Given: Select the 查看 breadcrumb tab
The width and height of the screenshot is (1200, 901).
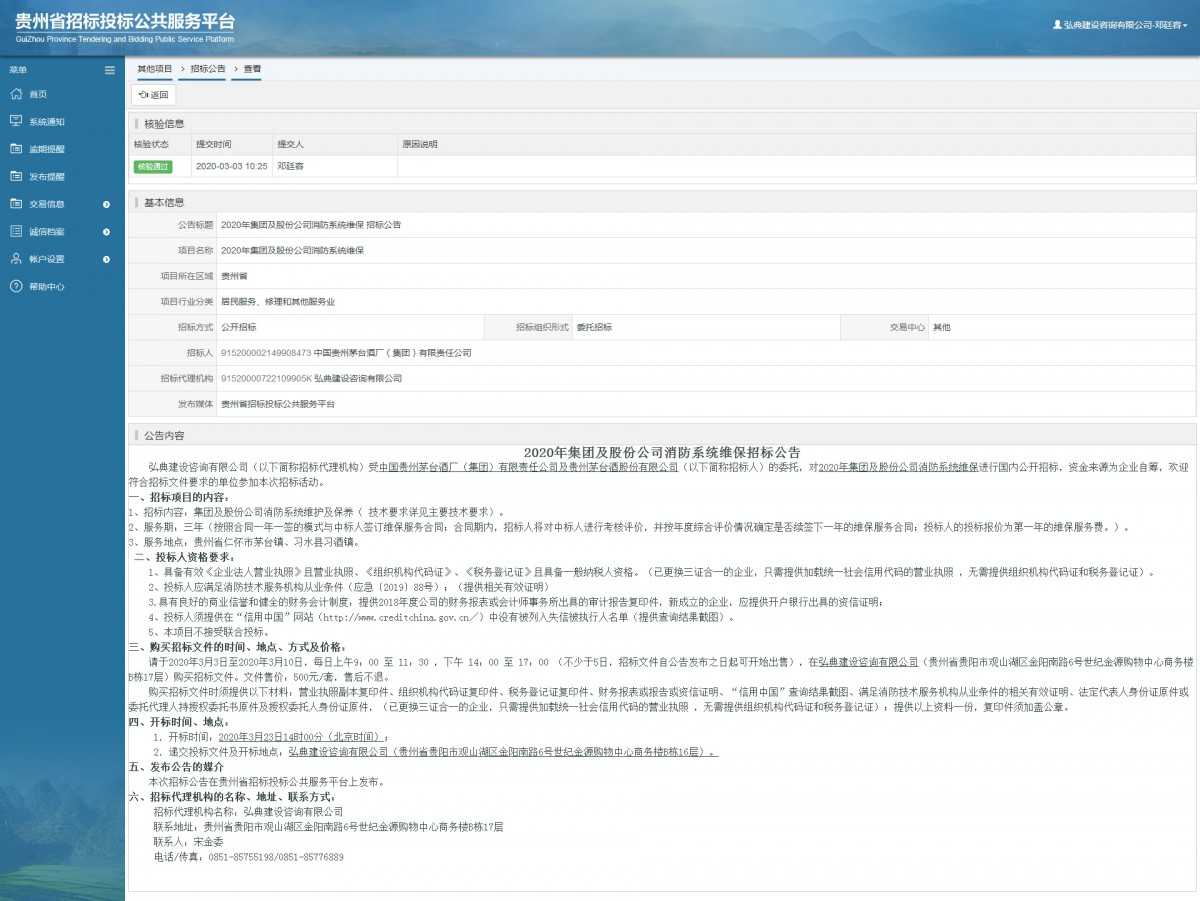Looking at the screenshot, I should tap(252, 69).
